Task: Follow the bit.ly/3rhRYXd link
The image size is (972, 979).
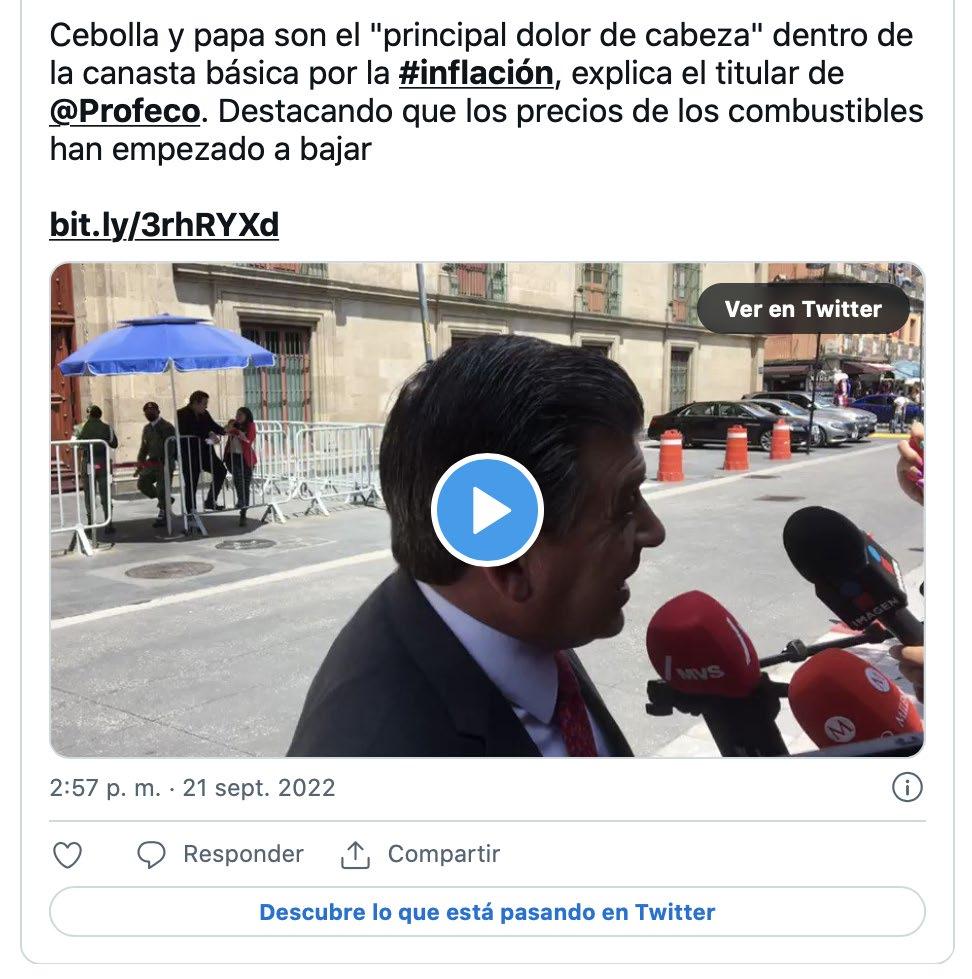Action: point(164,225)
